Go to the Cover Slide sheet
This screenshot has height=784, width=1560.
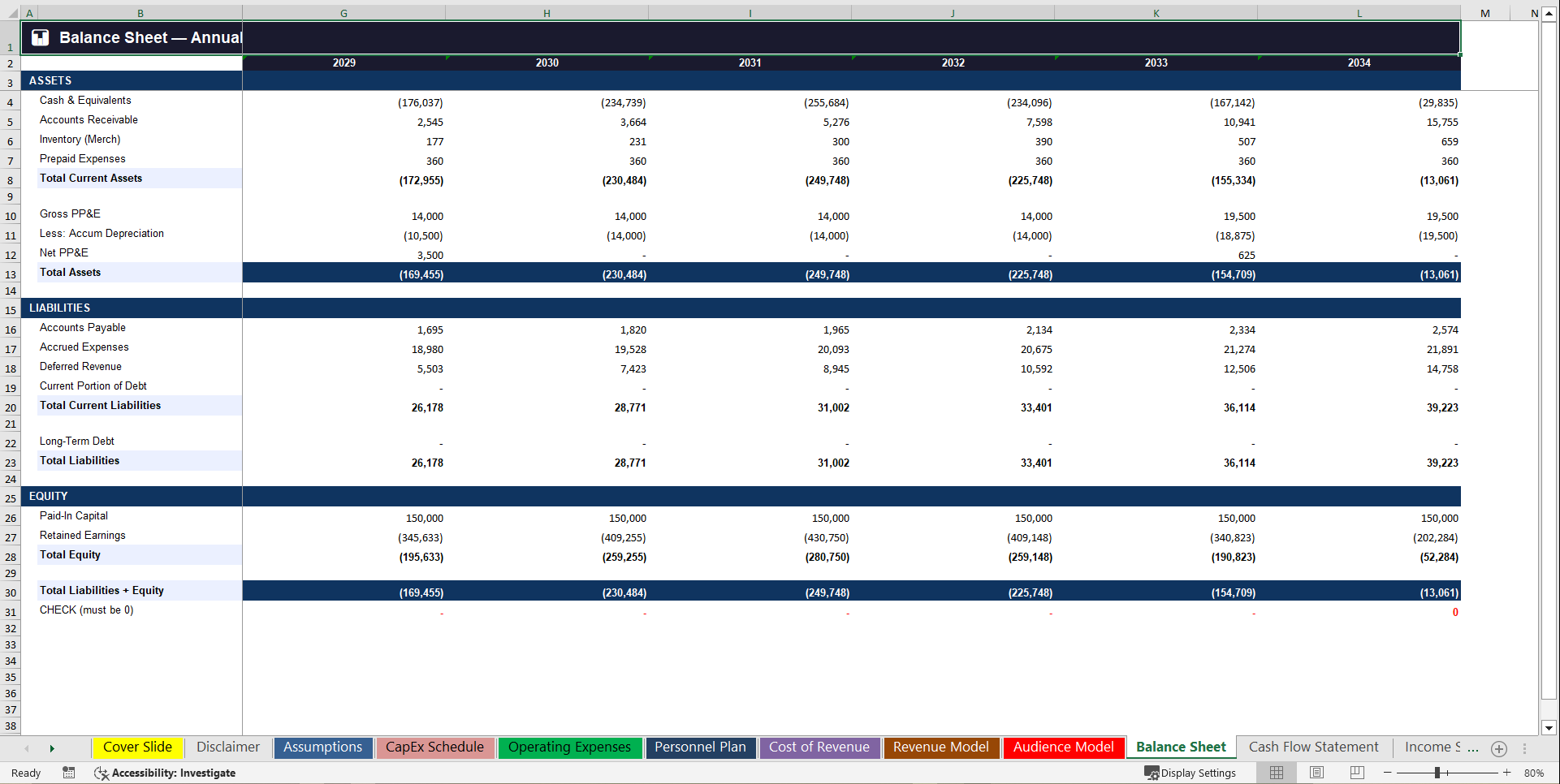[x=137, y=747]
